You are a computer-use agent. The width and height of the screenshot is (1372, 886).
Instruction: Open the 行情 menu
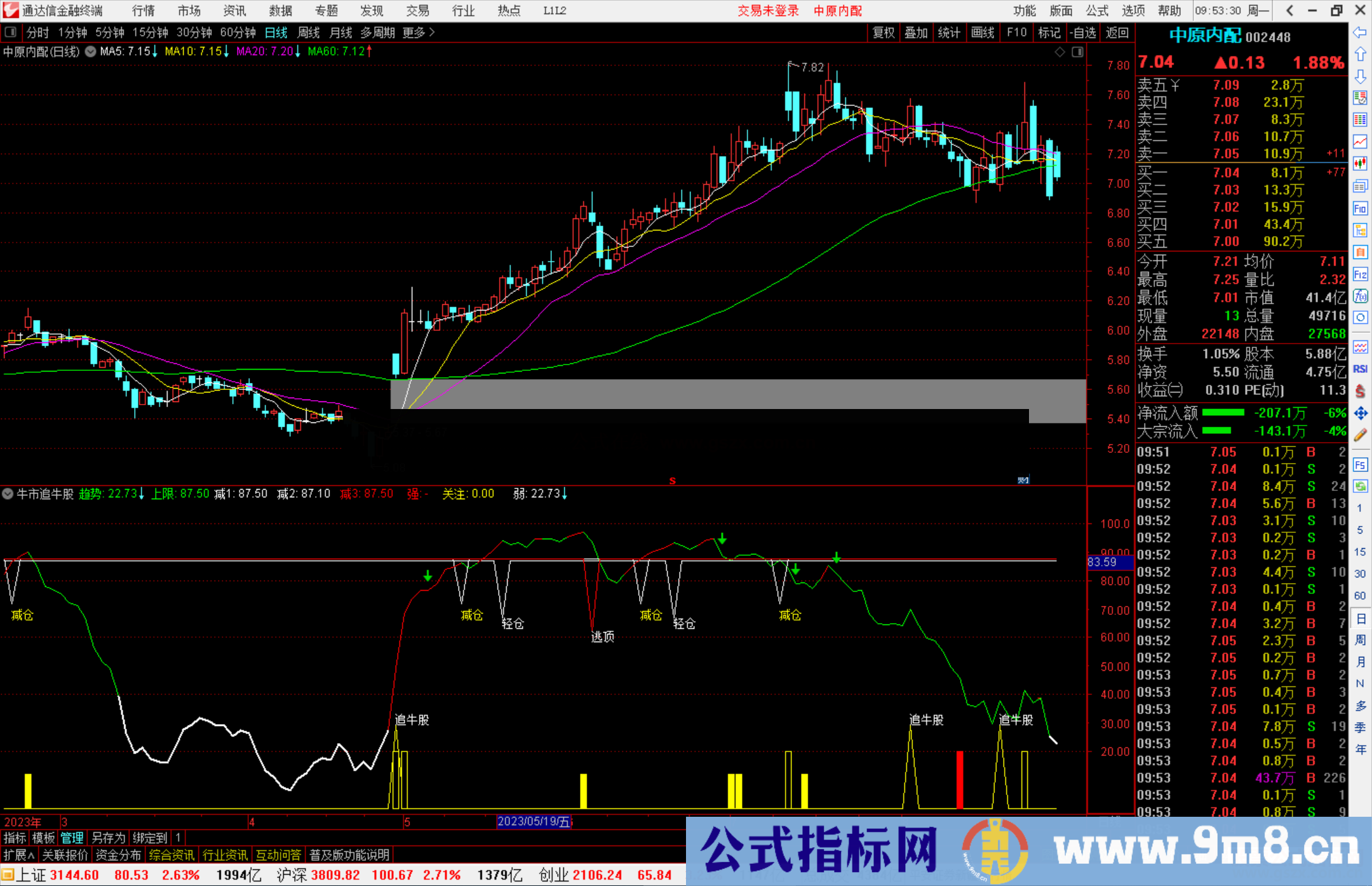pyautogui.click(x=144, y=11)
